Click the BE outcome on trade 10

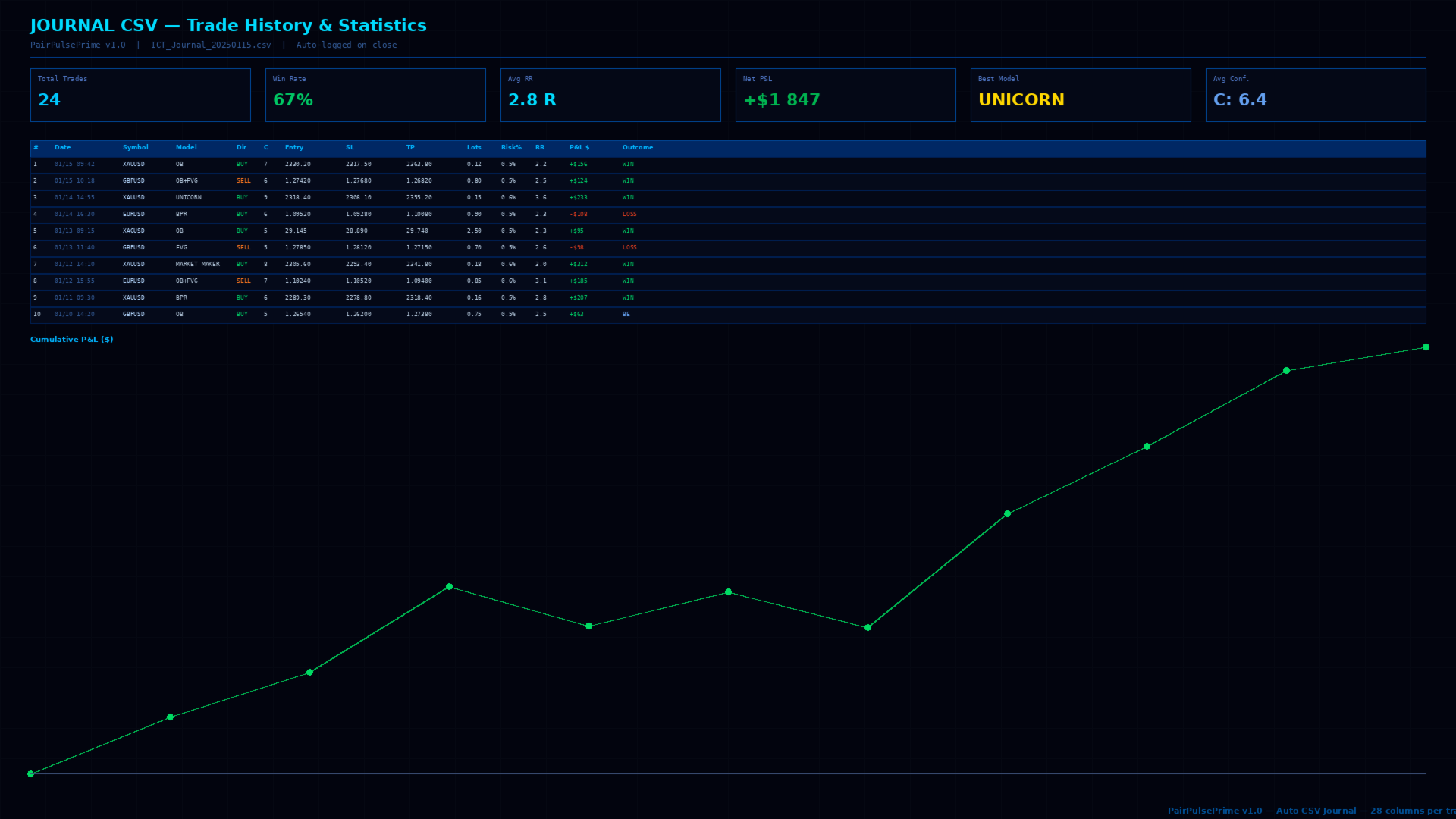(626, 315)
